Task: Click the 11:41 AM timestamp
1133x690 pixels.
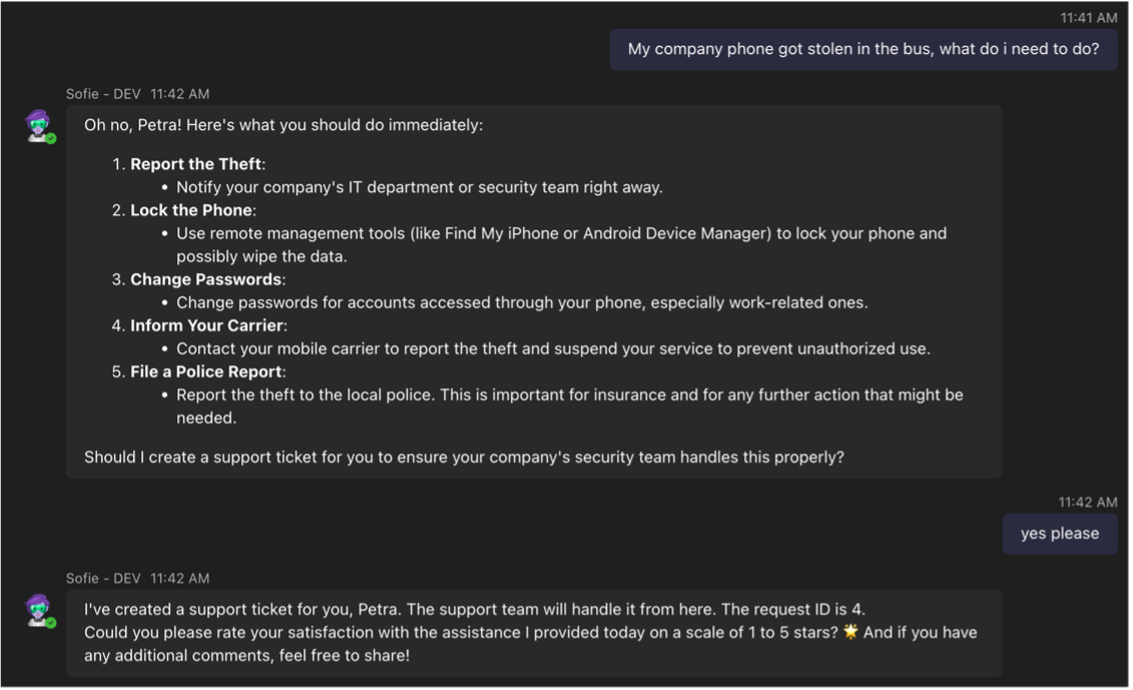Action: (1088, 18)
